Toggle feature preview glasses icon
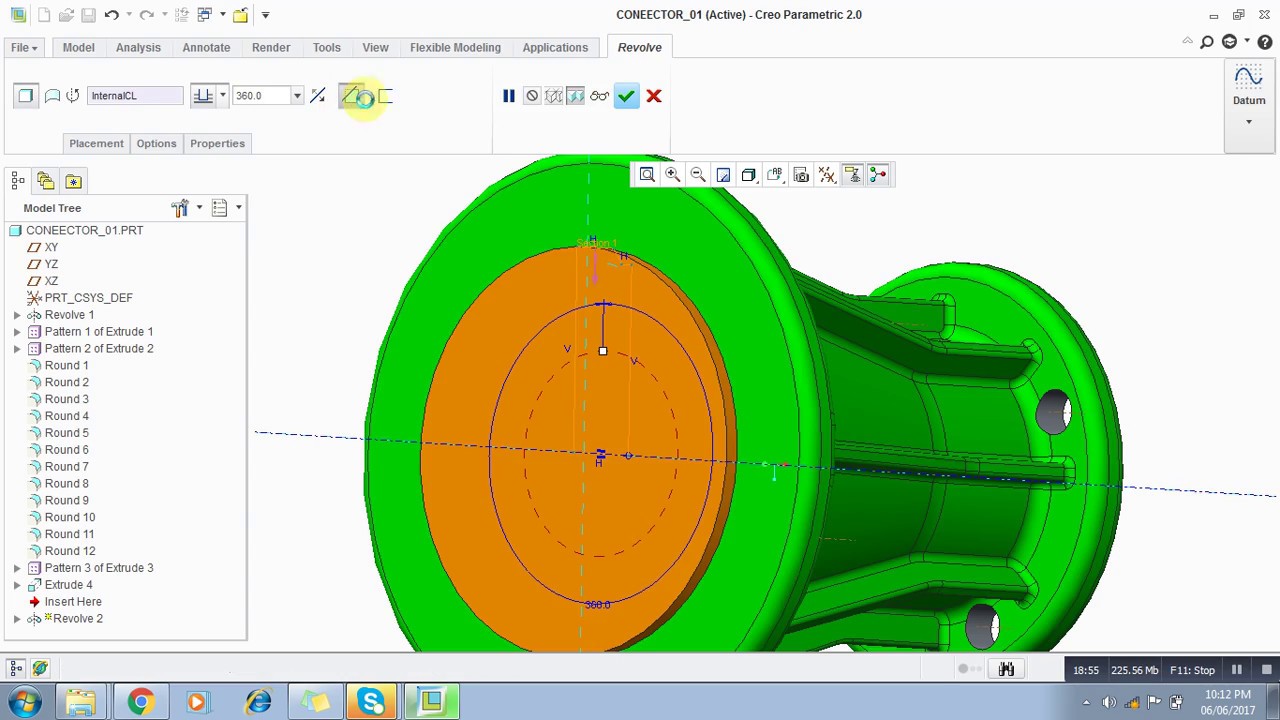1280x720 pixels. [x=599, y=96]
